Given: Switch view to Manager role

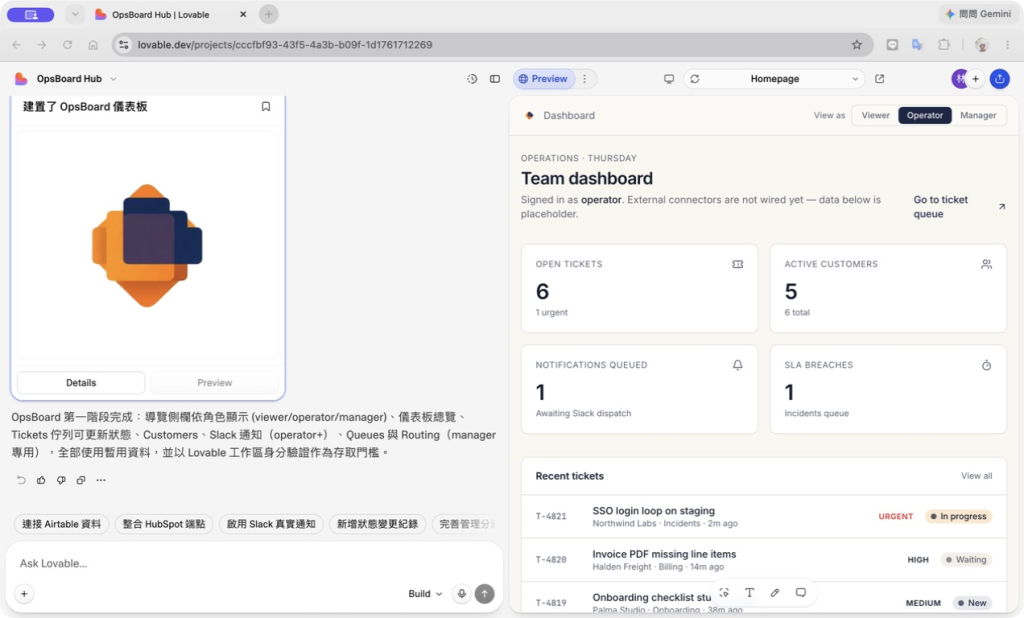Looking at the screenshot, I should 978,115.
